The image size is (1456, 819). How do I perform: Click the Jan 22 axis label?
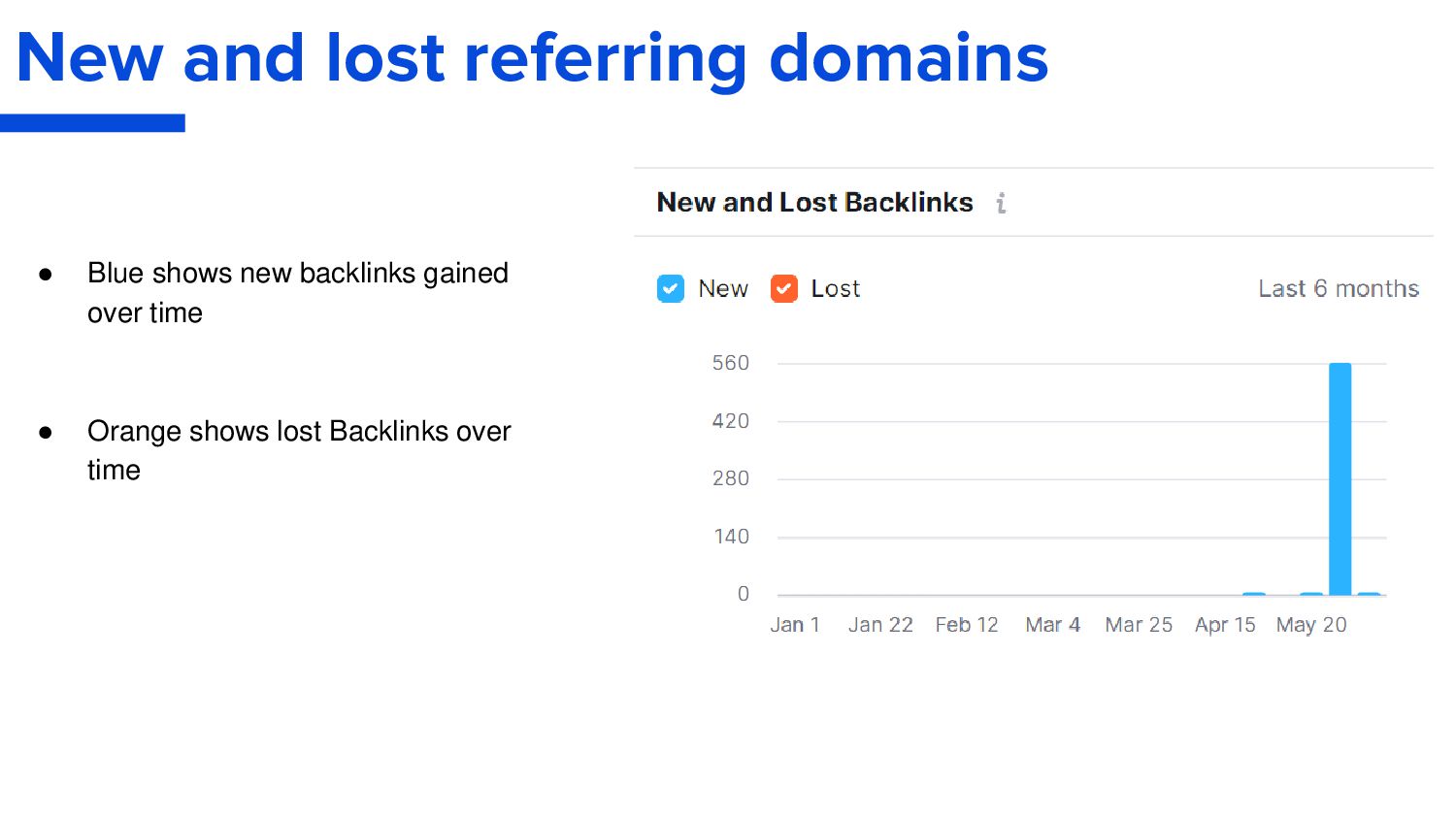tap(880, 625)
